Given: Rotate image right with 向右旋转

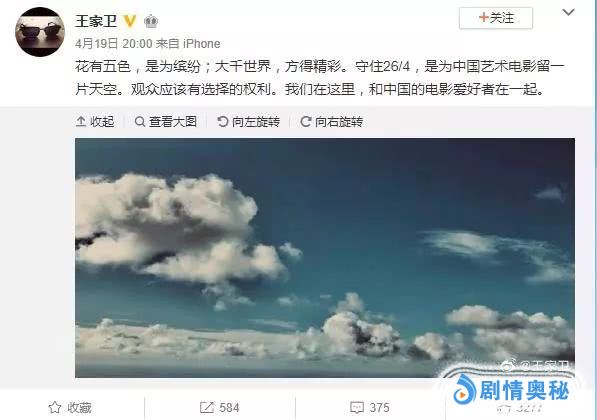Looking at the screenshot, I should pyautogui.click(x=331, y=122).
